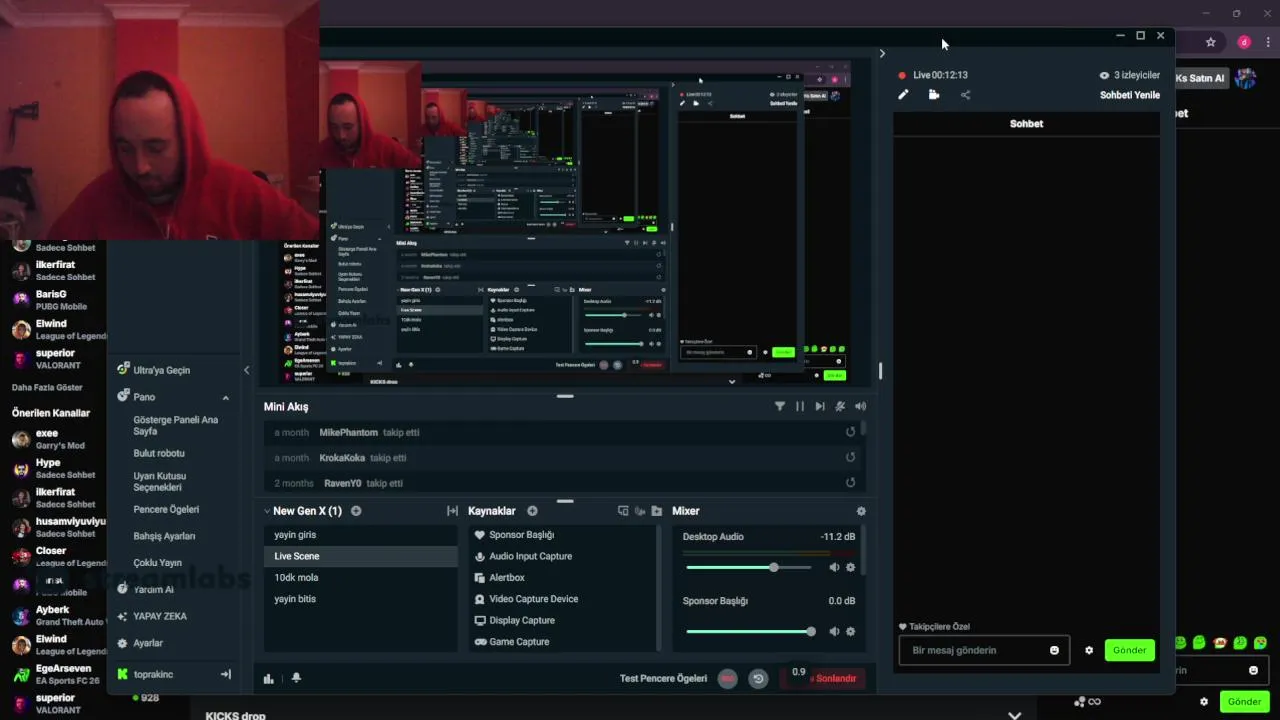Open Bulut robotu
Viewport: 1280px width, 720px height.
(x=159, y=453)
